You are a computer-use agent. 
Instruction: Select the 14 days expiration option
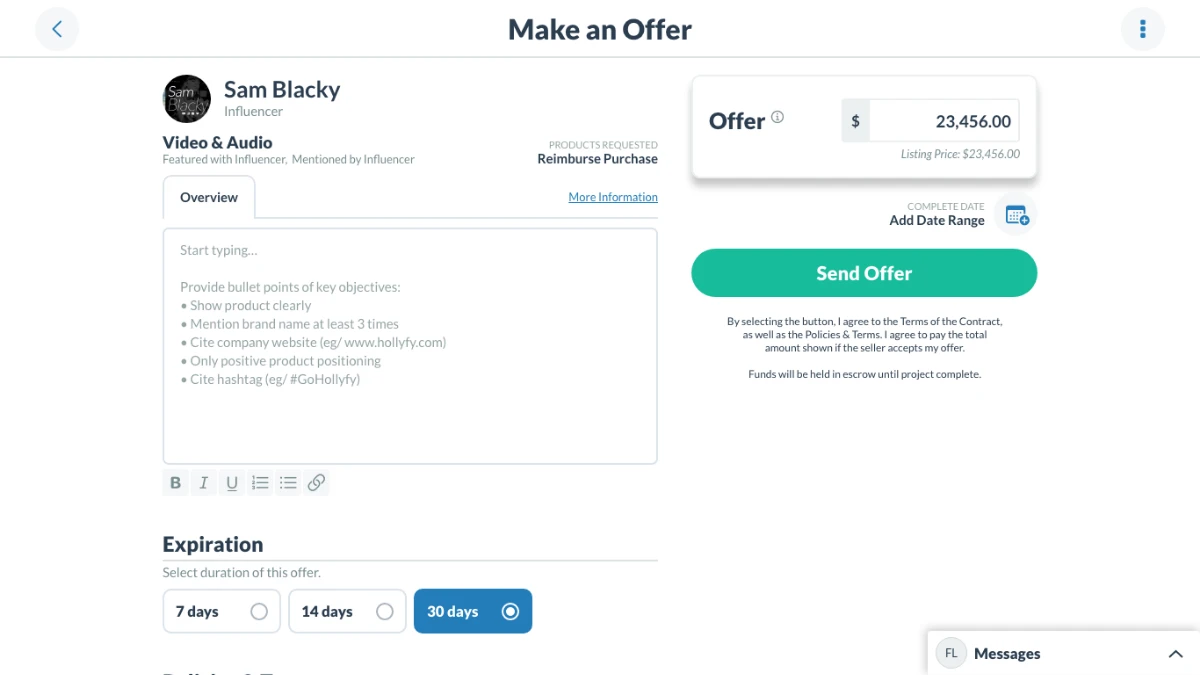pos(347,611)
